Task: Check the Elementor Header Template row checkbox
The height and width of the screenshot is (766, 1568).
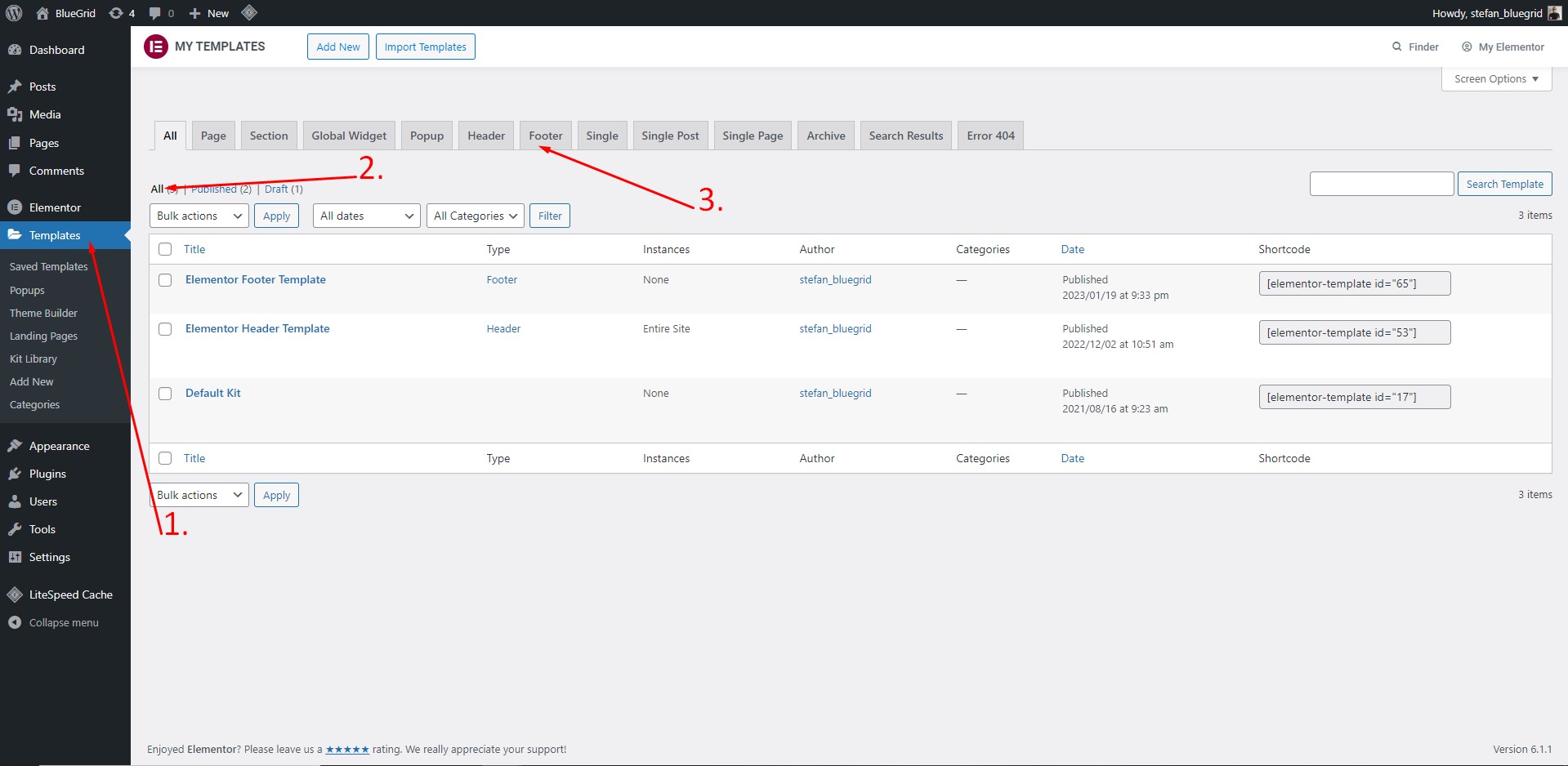Action: coord(165,329)
